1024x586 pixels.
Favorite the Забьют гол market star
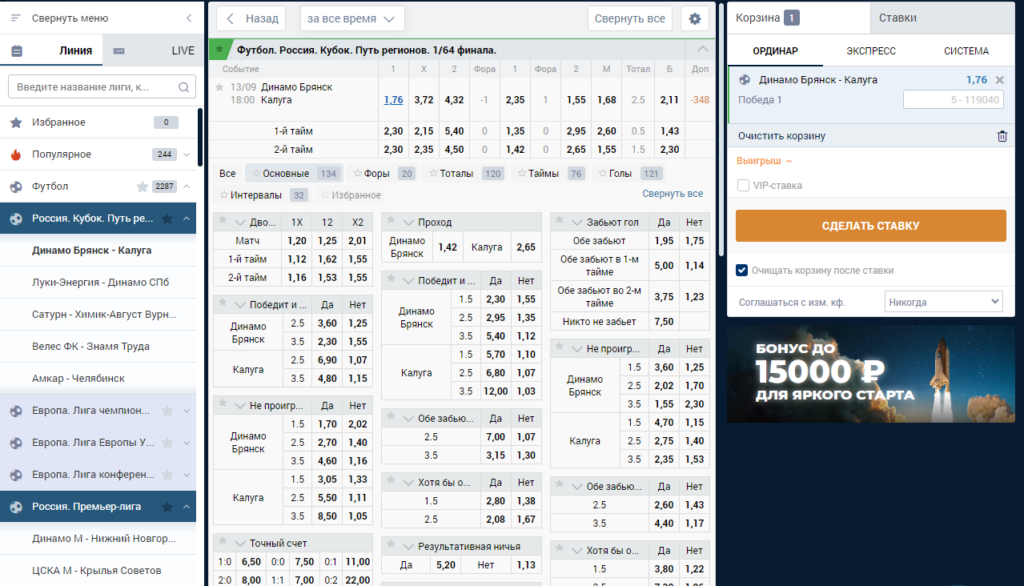(560, 220)
